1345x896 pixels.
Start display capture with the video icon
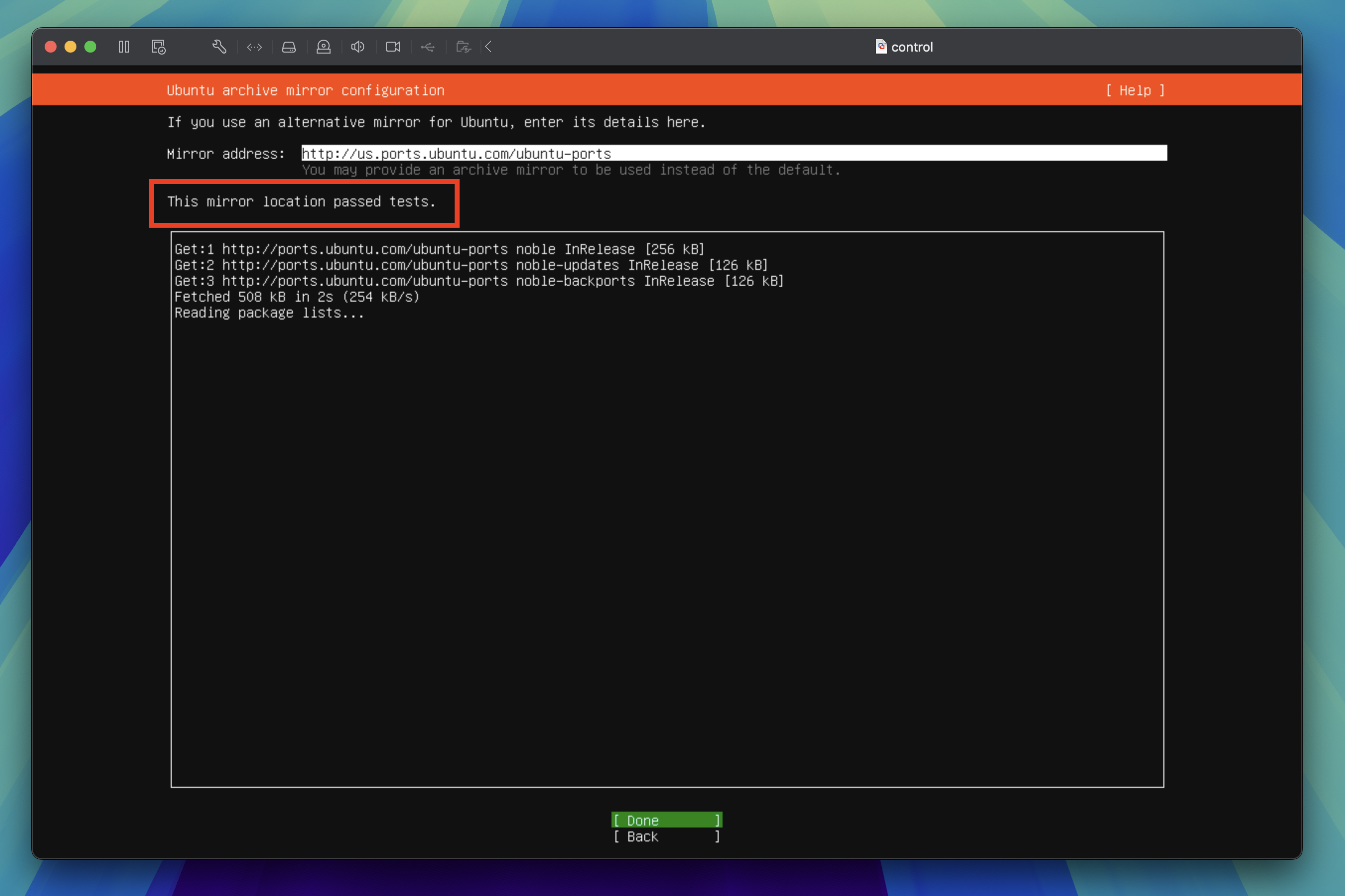coord(393,47)
